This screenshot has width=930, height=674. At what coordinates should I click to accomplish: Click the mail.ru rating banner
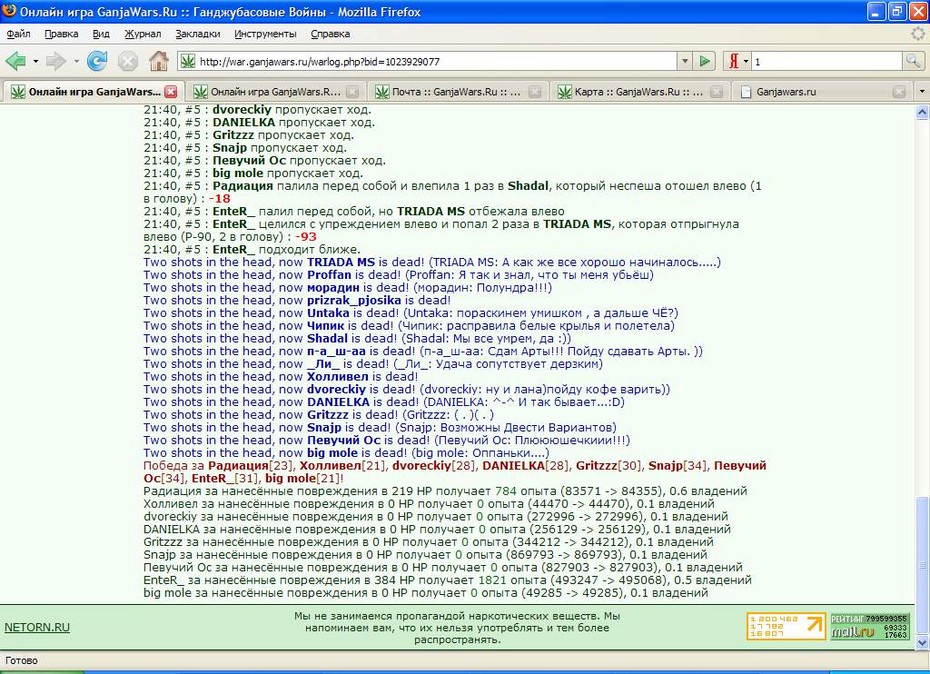869,627
